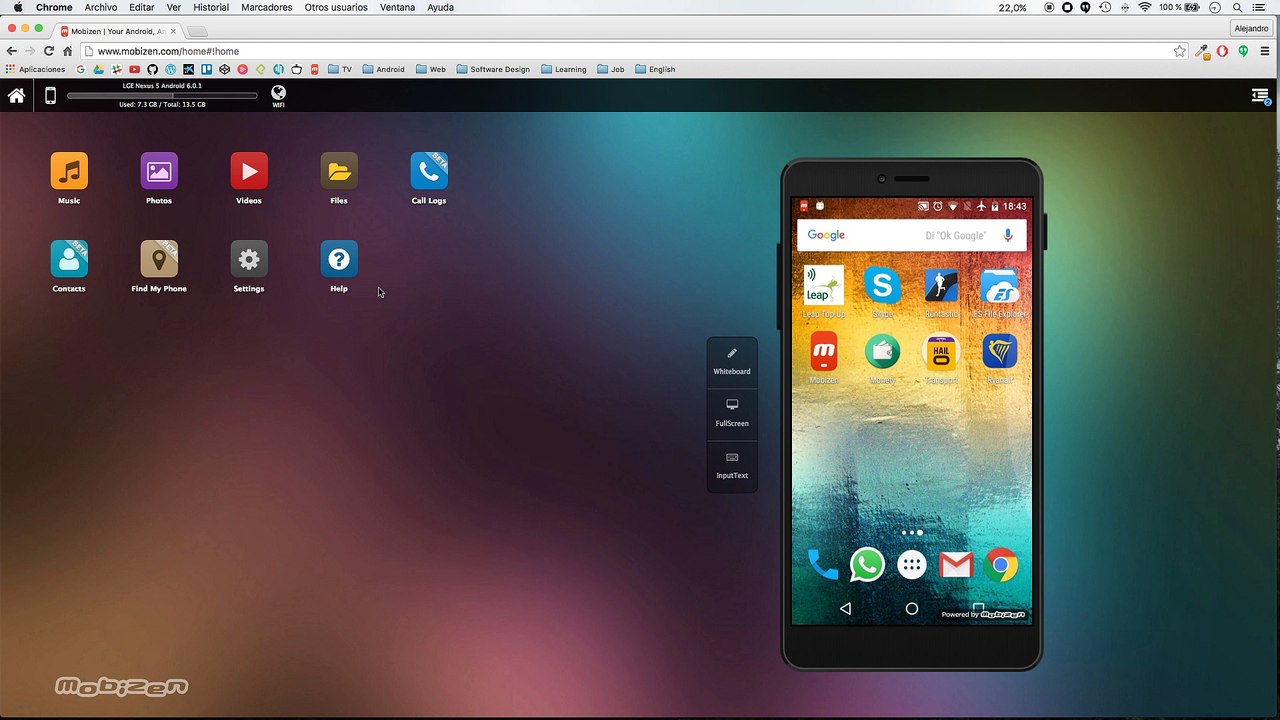Tap Chrome in the phone dock
This screenshot has height=720, width=1280.
(x=1000, y=565)
